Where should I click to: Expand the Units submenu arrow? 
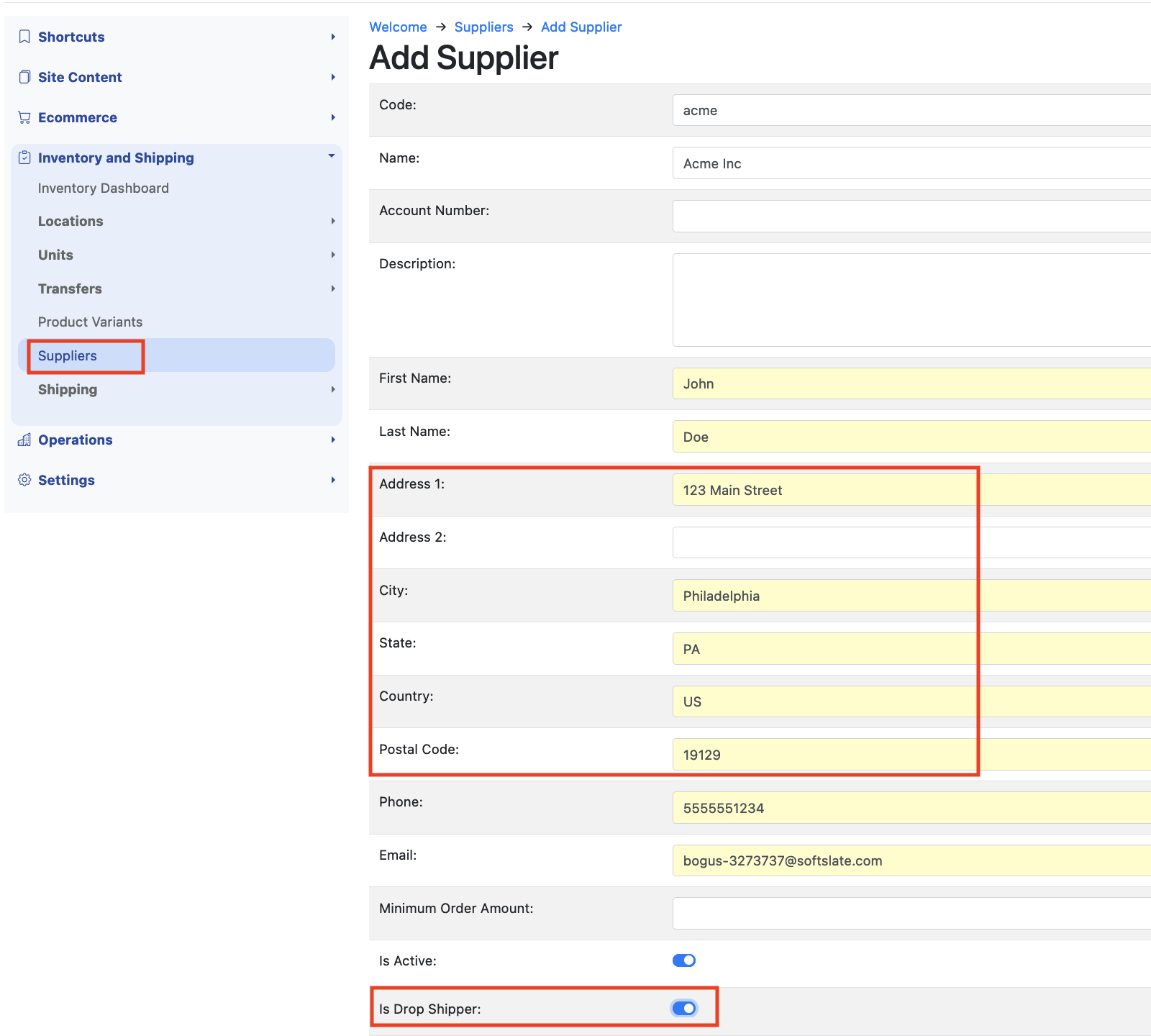pyautogui.click(x=333, y=255)
